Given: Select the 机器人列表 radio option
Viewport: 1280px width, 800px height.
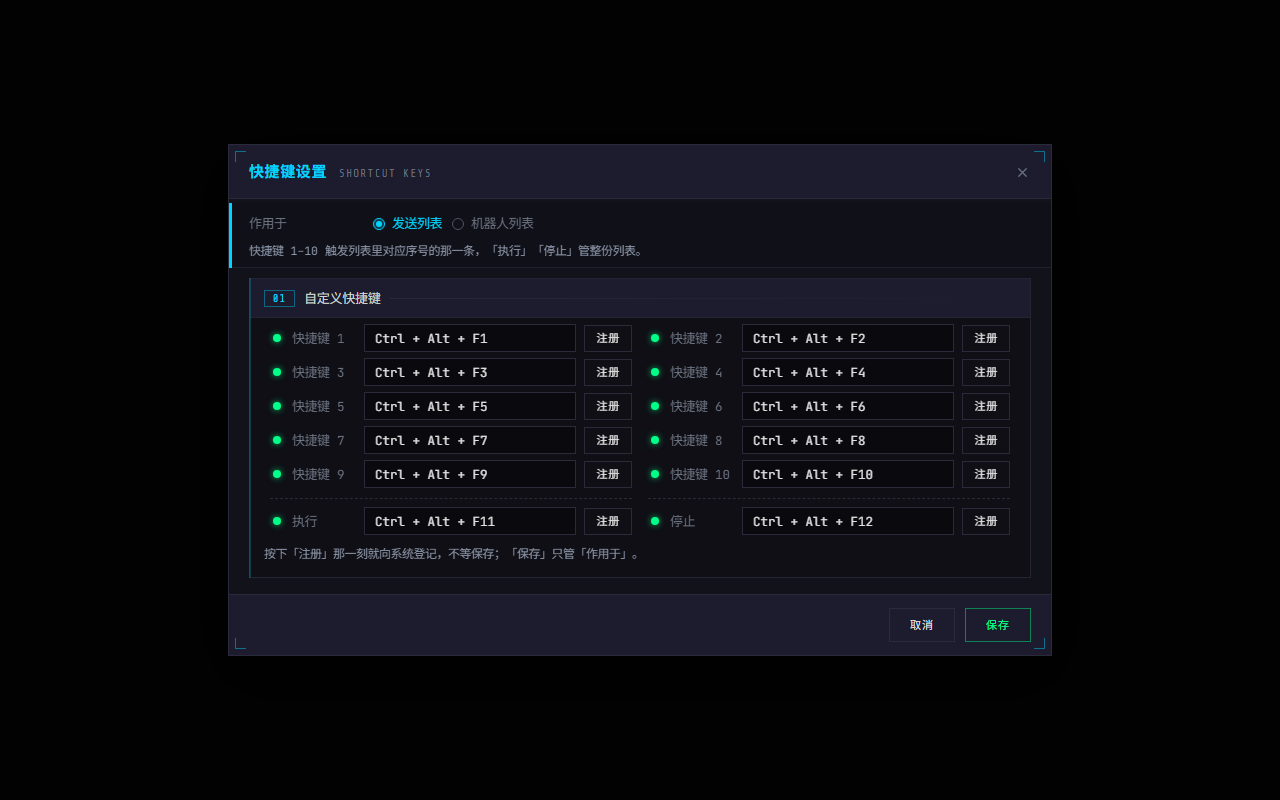Looking at the screenshot, I should [492, 223].
